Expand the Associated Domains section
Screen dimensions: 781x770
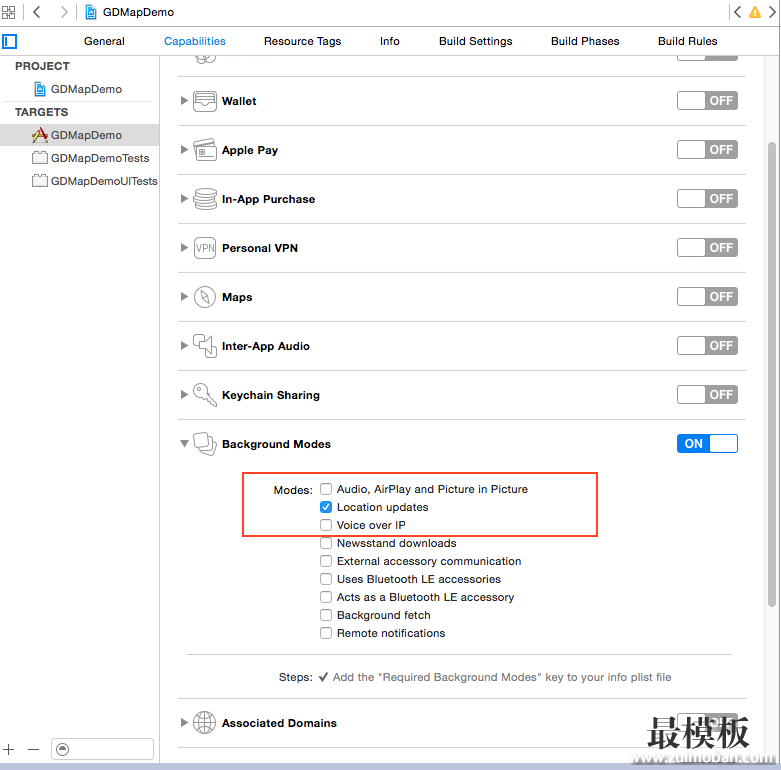[184, 722]
